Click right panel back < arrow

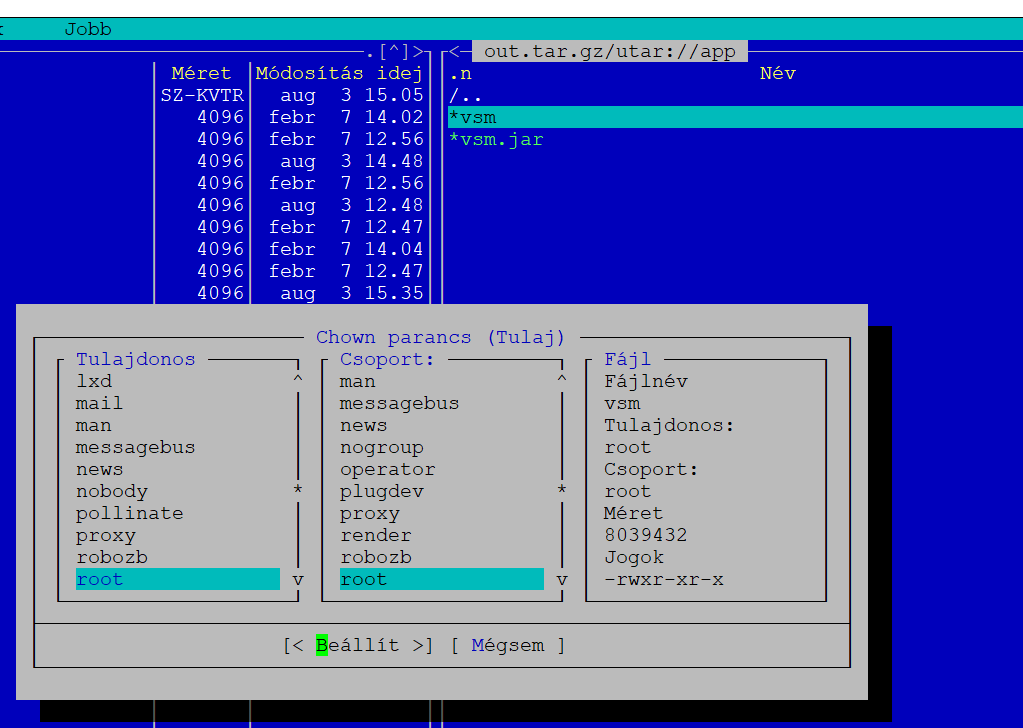(x=454, y=51)
